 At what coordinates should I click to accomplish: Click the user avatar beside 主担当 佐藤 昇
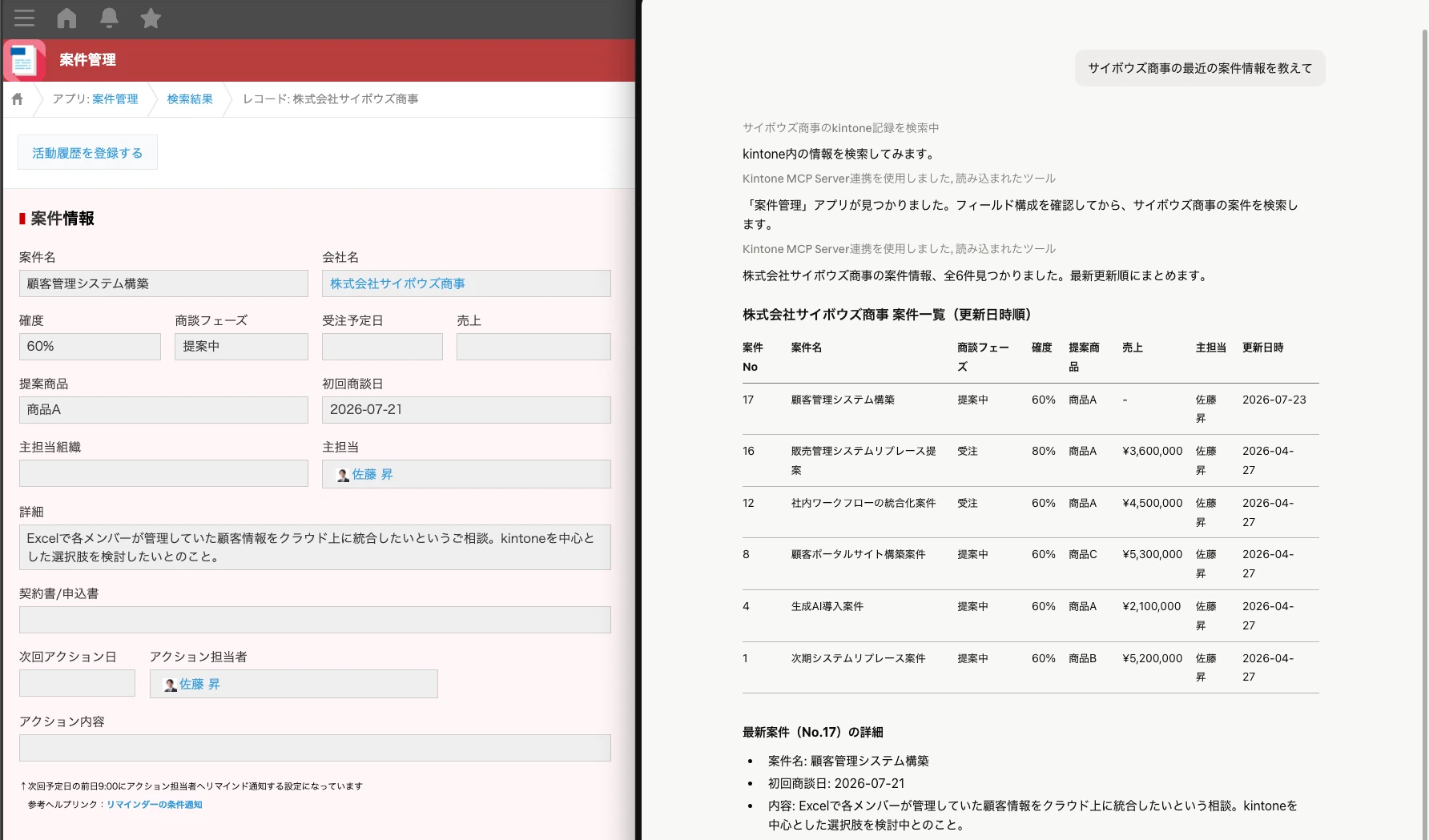[343, 475]
